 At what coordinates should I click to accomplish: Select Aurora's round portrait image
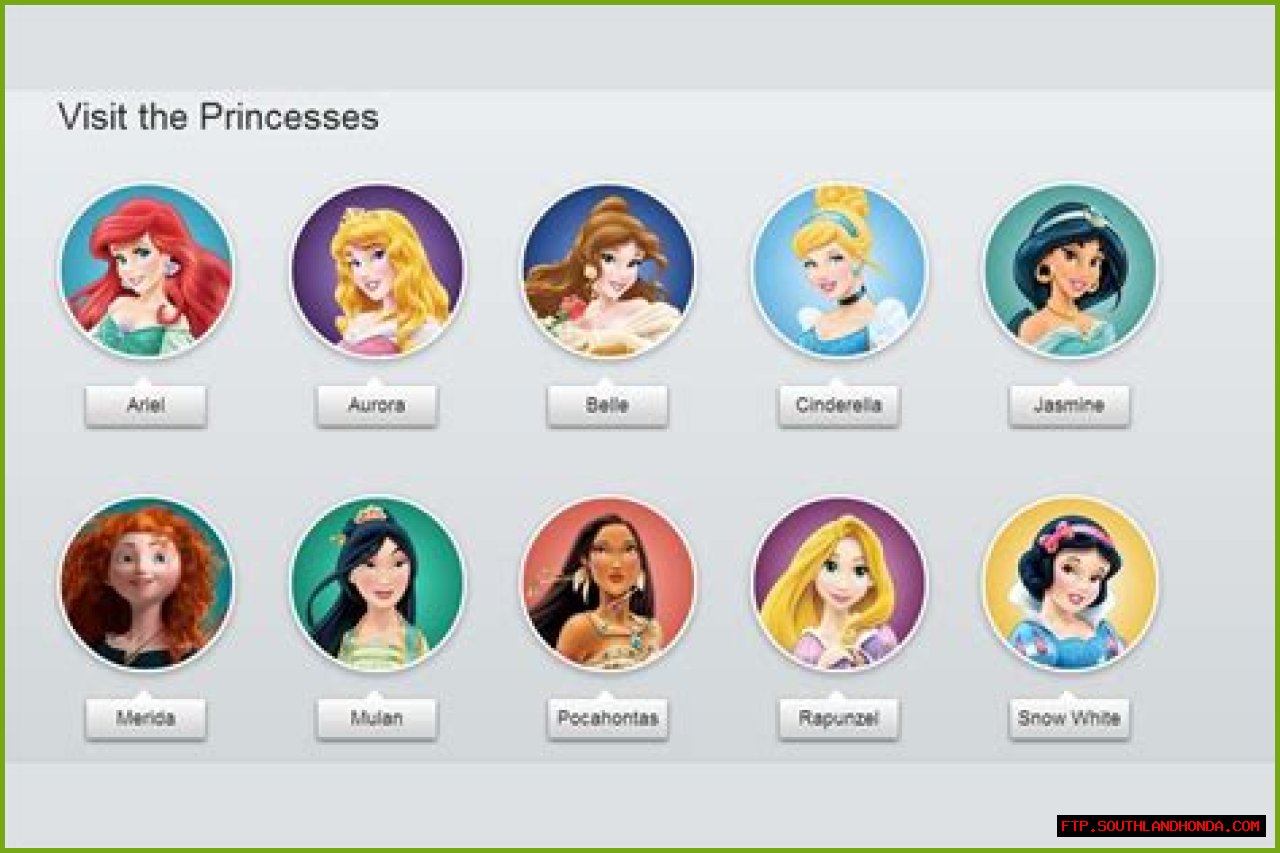point(377,271)
